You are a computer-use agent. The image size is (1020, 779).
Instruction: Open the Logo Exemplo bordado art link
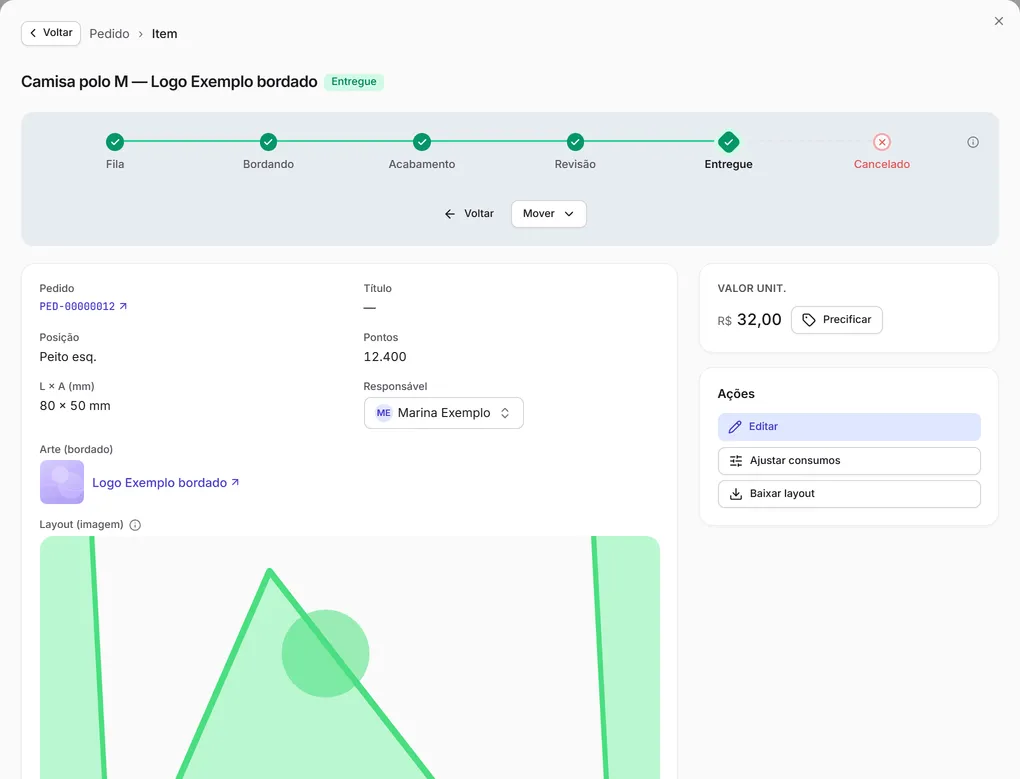pyautogui.click(x=166, y=482)
